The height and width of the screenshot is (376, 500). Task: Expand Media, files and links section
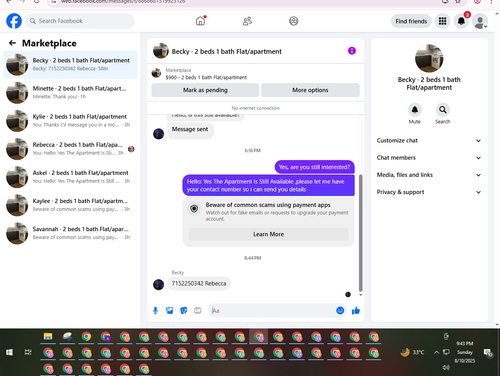(x=429, y=175)
